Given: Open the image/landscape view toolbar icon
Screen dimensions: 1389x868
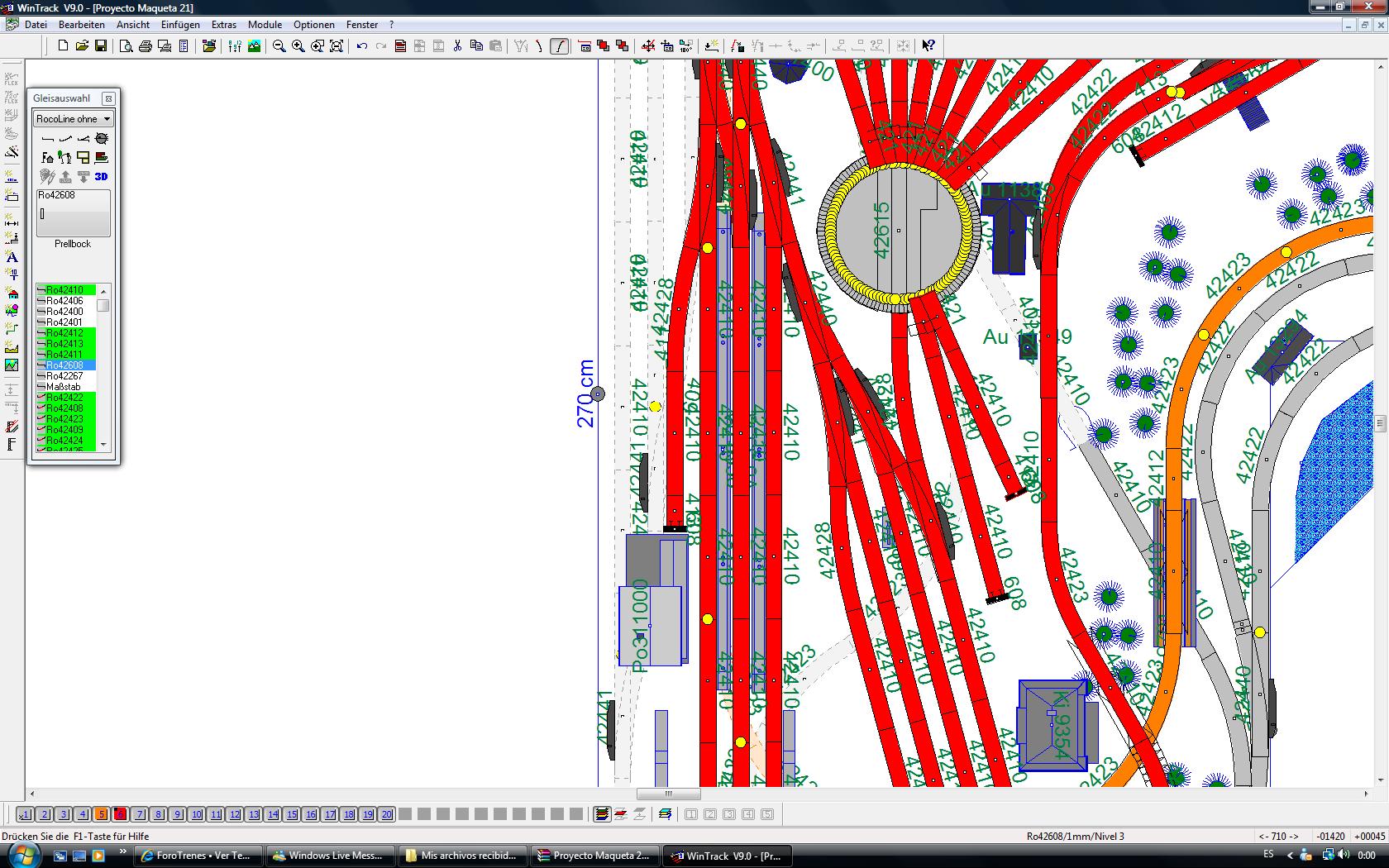Looking at the screenshot, I should click(x=254, y=46).
